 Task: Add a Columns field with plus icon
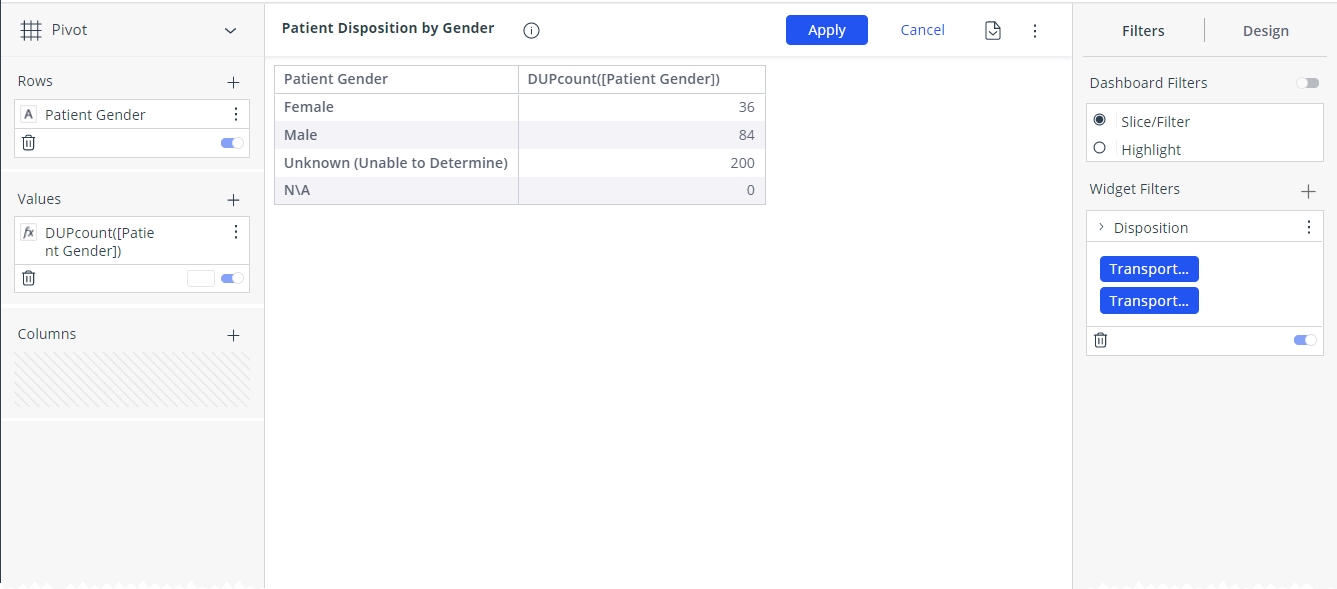(x=233, y=335)
